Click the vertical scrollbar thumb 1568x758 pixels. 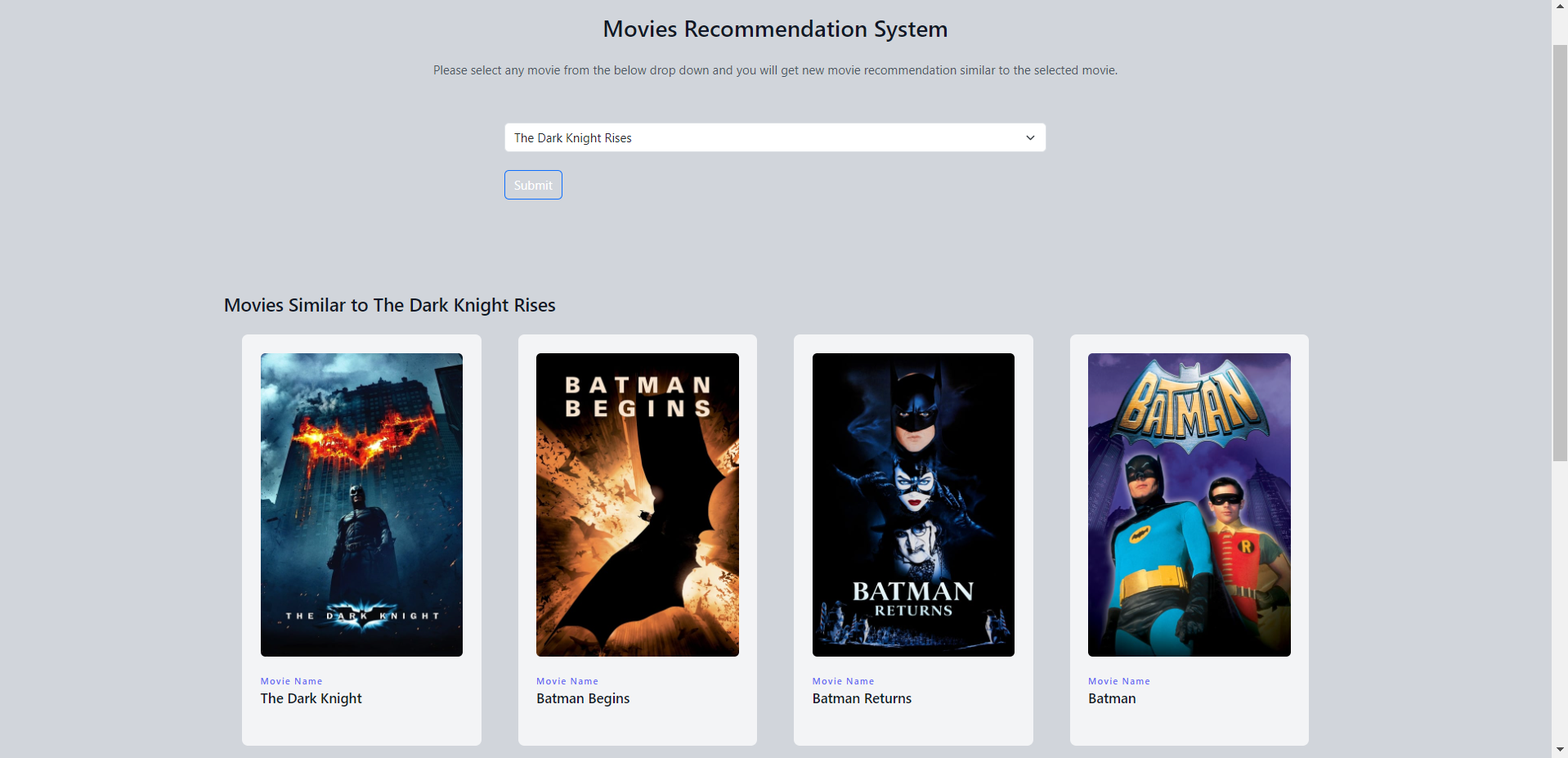pyautogui.click(x=1560, y=245)
